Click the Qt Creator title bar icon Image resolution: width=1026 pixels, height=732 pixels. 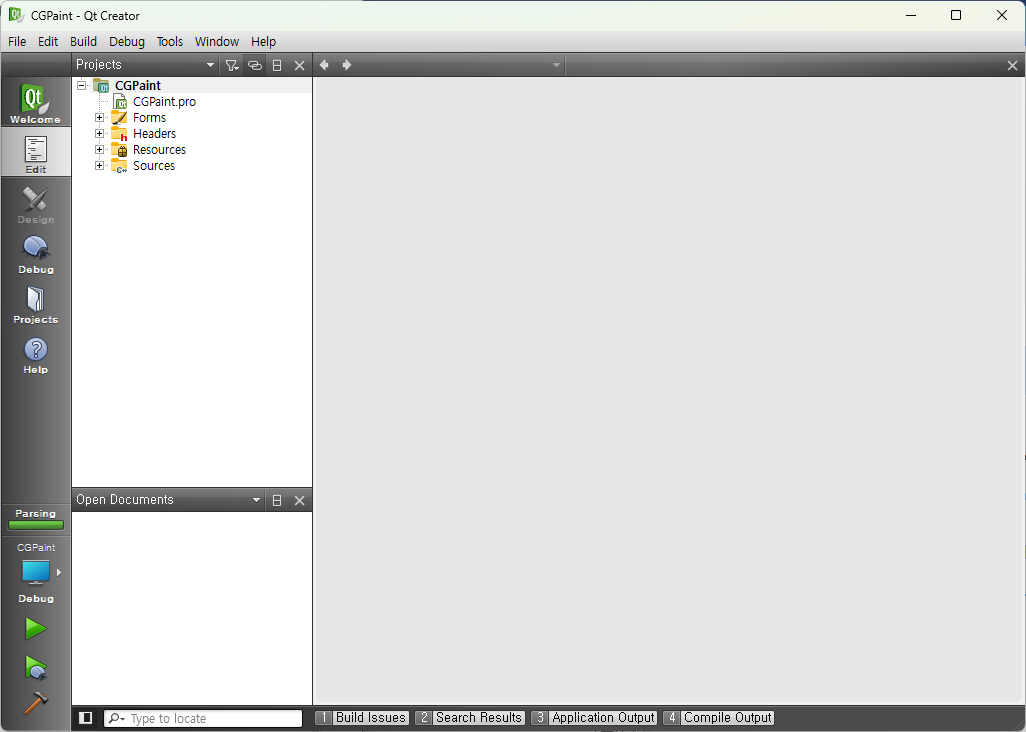point(16,15)
